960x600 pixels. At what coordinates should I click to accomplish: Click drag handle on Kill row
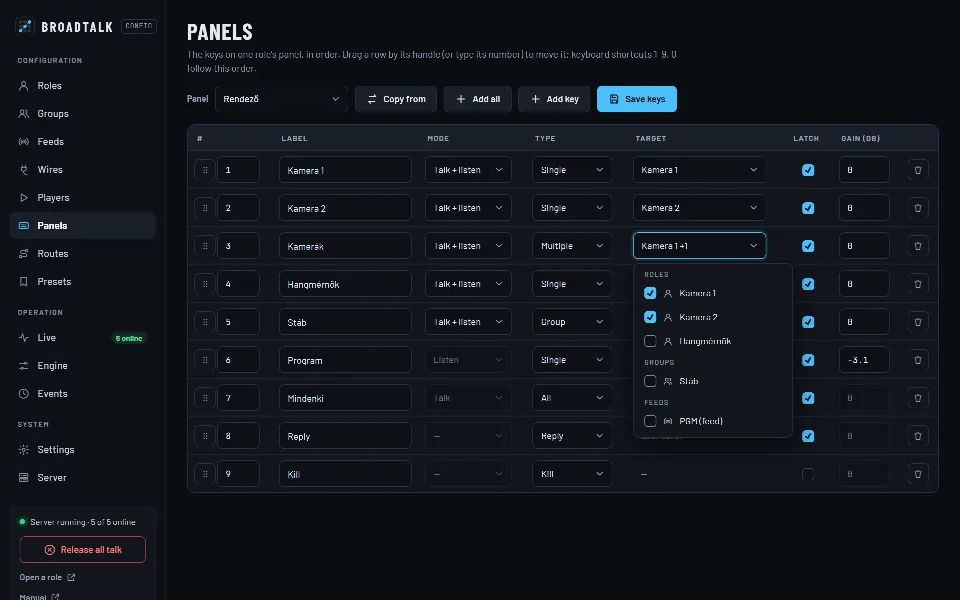[205, 474]
